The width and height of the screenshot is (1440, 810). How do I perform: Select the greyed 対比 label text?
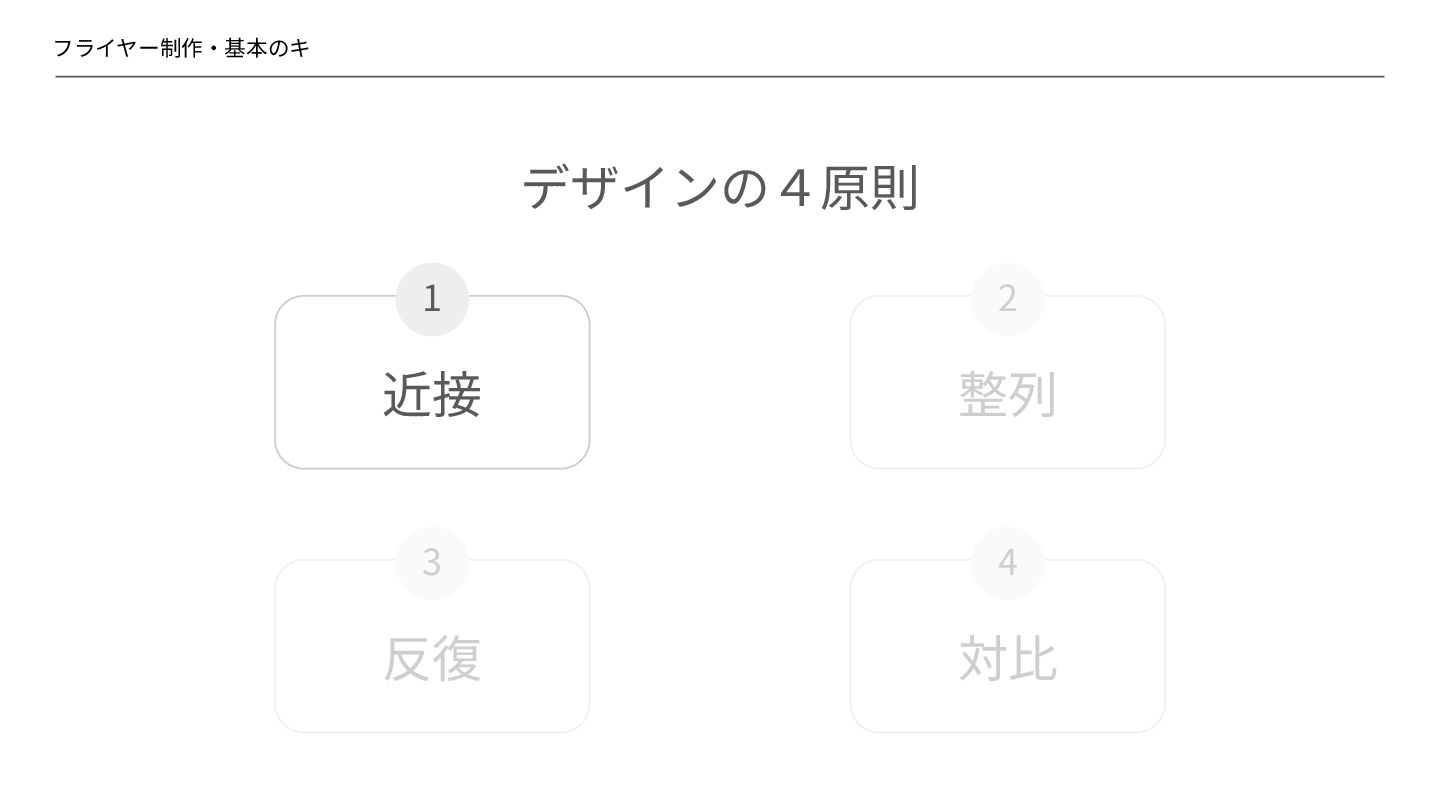pos(1007,658)
